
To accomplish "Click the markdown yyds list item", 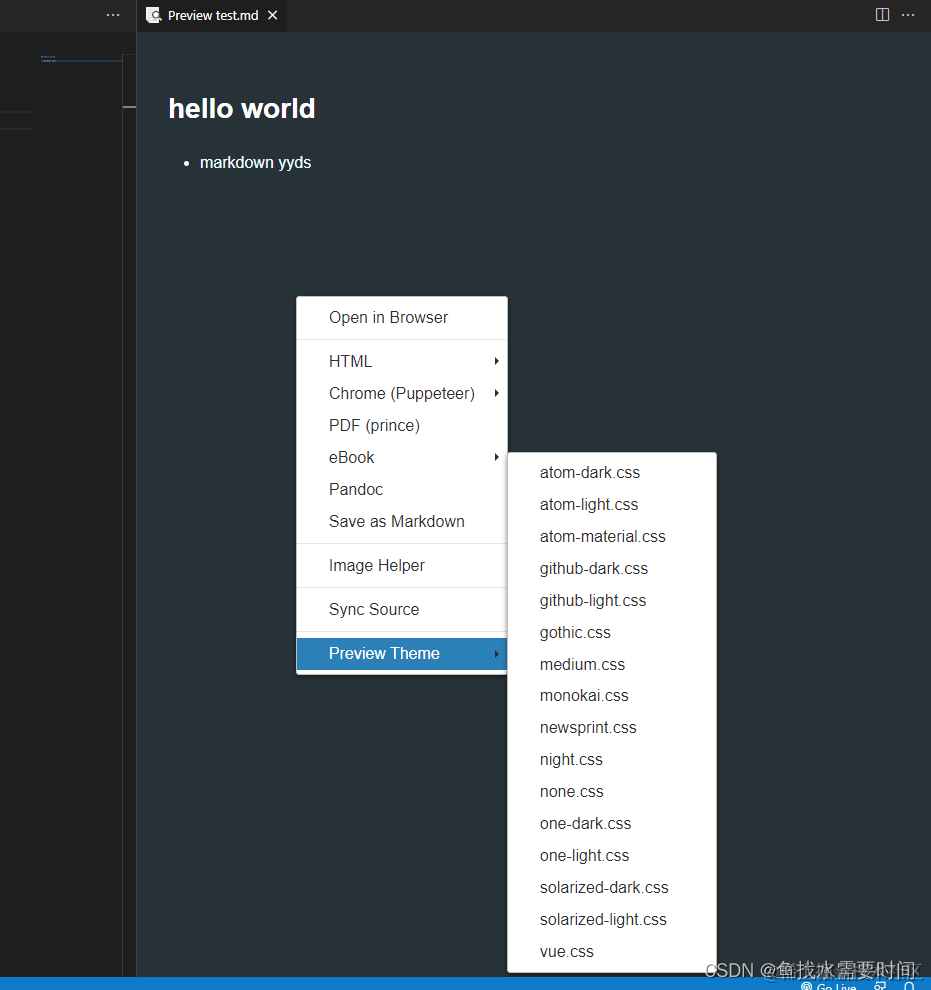I will [255, 163].
